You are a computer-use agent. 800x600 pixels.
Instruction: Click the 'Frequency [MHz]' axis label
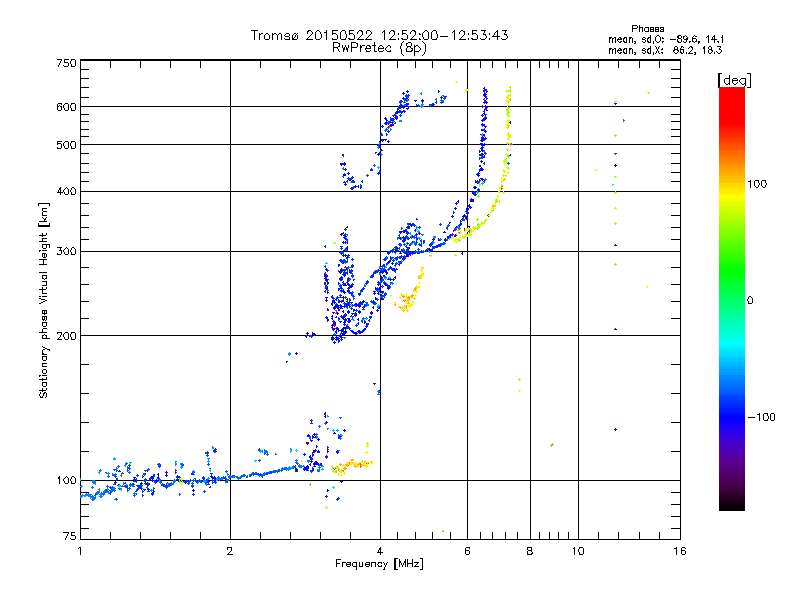(x=379, y=564)
